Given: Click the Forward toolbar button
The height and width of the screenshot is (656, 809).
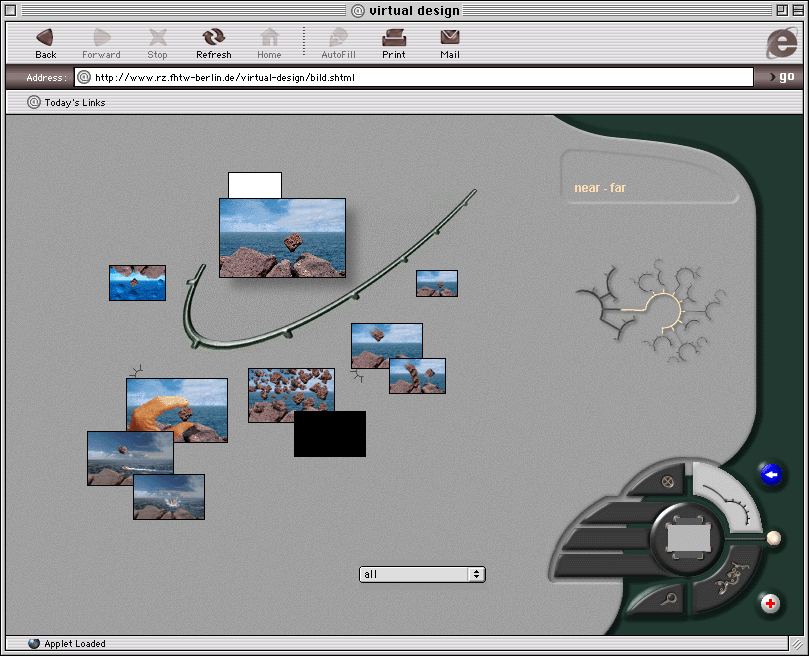Looking at the screenshot, I should 101,44.
